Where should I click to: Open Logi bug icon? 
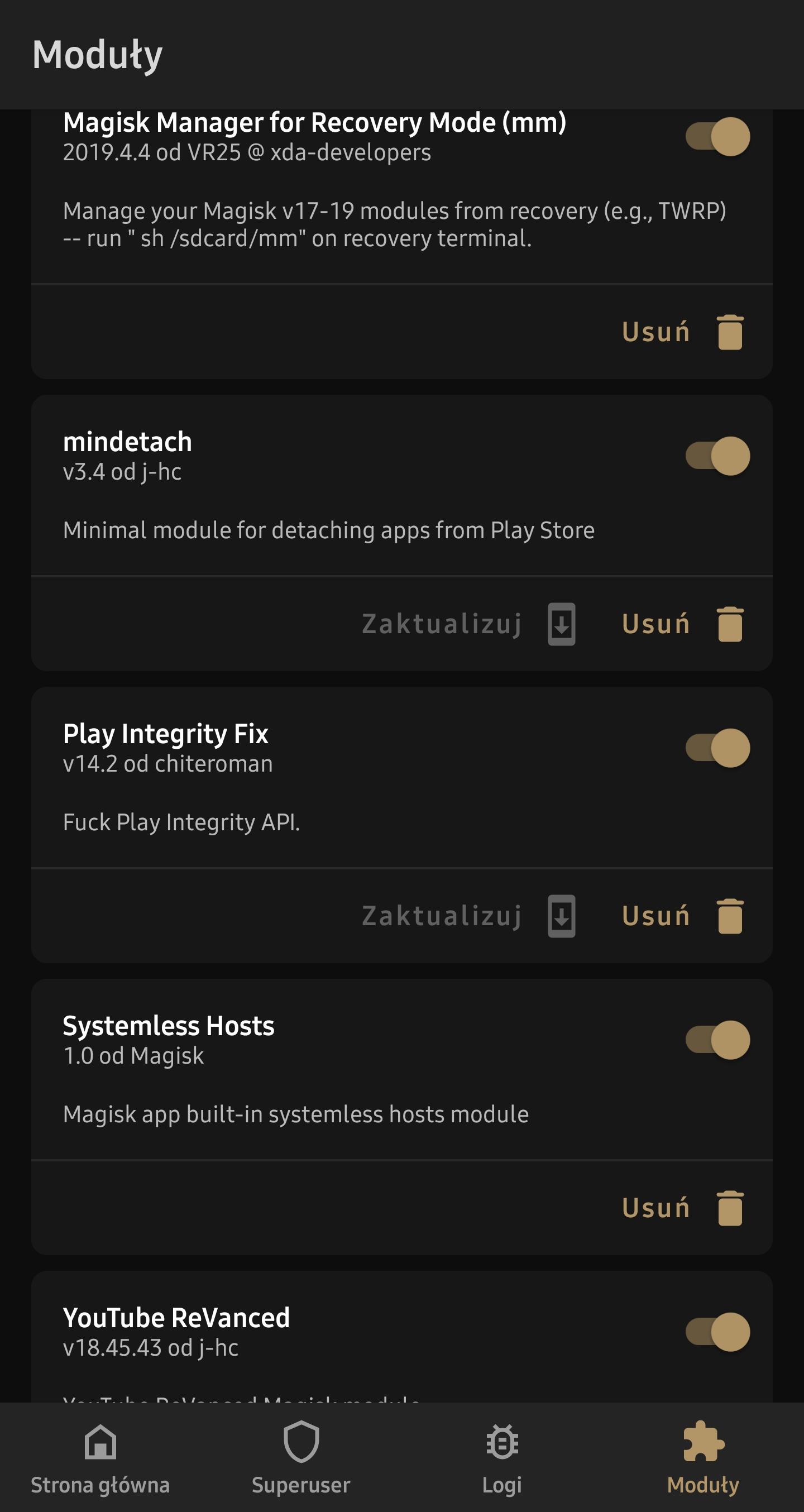pos(502,1443)
